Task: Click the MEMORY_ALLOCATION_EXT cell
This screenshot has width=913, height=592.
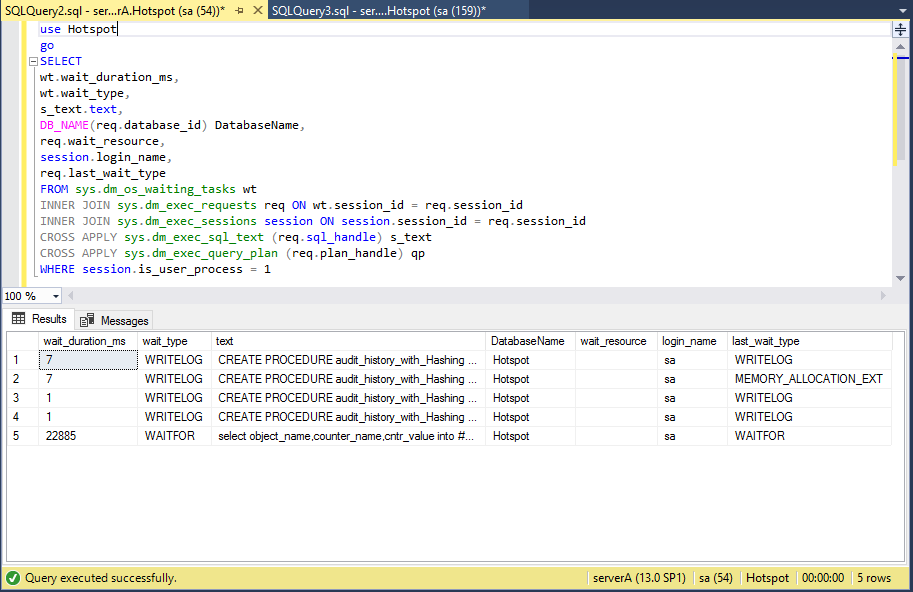Action: tap(809, 379)
